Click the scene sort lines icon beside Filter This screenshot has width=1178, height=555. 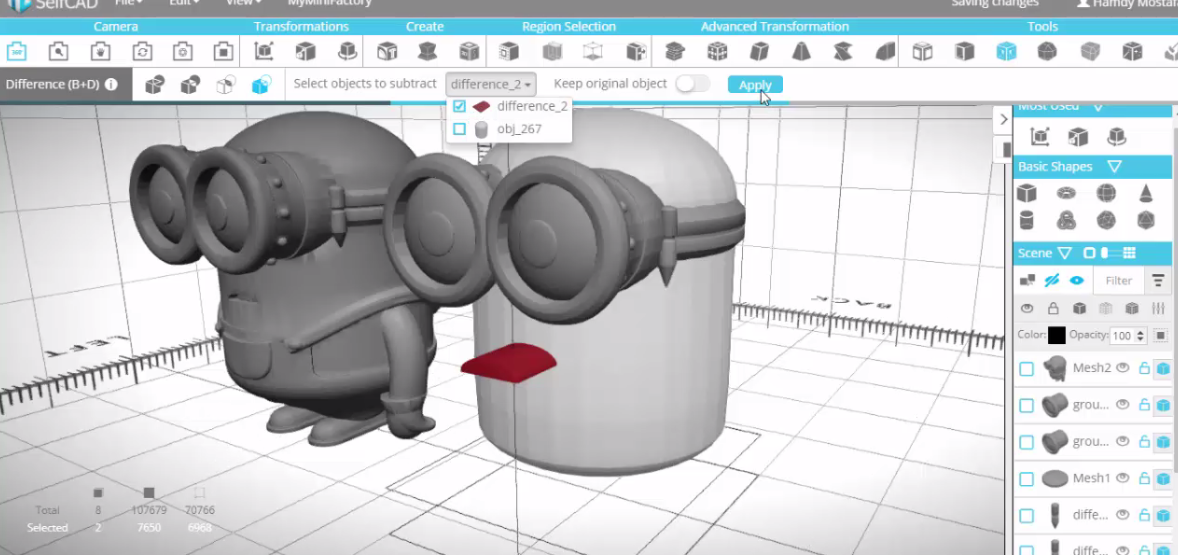coord(1158,280)
